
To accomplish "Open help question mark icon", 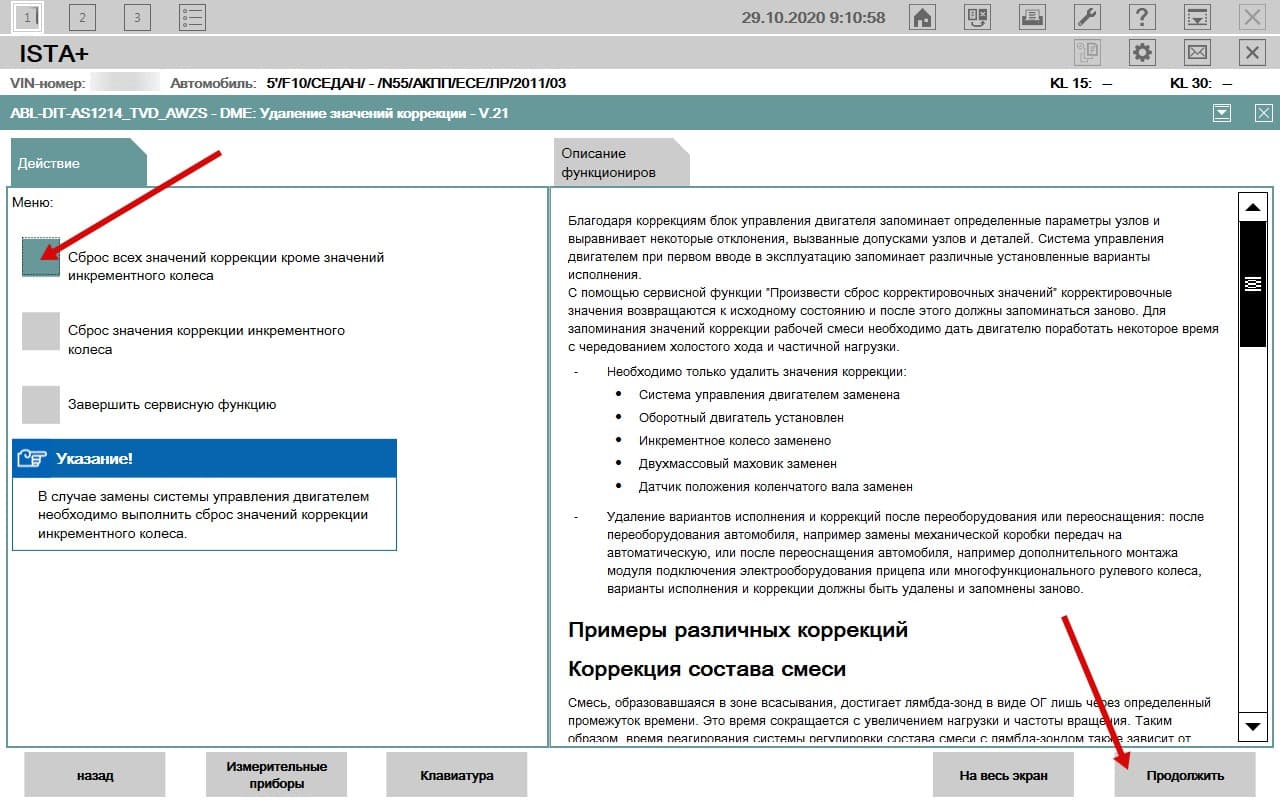I will (x=1142, y=16).
